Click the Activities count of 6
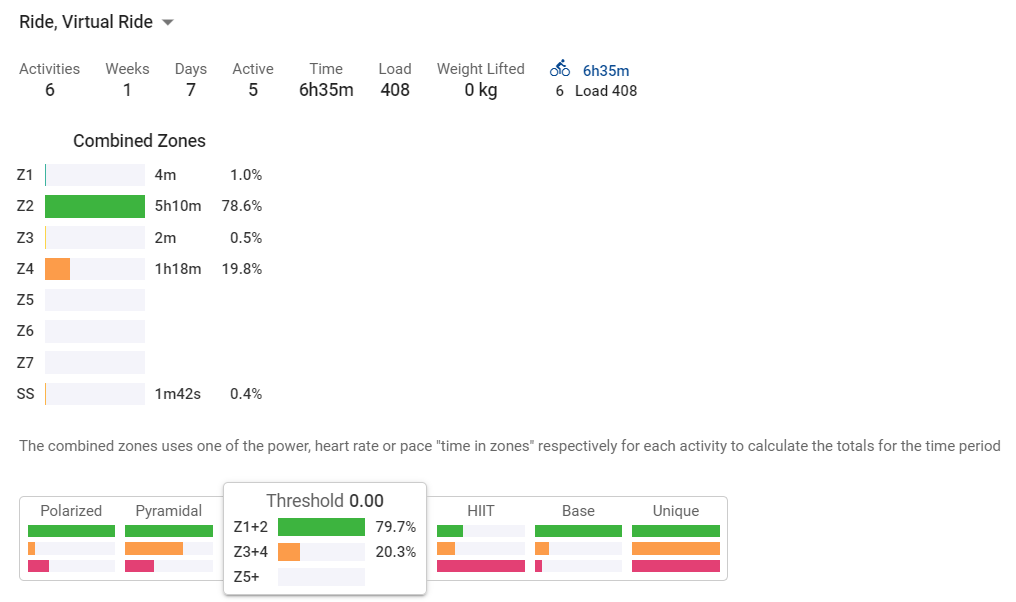Screen dimensions: 1016x602 click(x=49, y=89)
